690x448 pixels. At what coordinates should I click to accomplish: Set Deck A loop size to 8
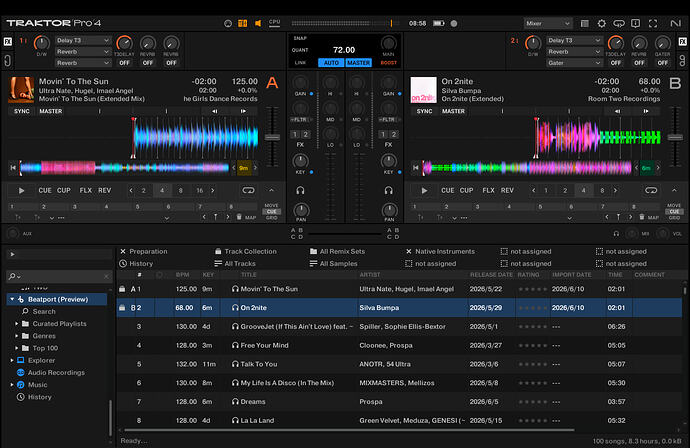tap(180, 191)
